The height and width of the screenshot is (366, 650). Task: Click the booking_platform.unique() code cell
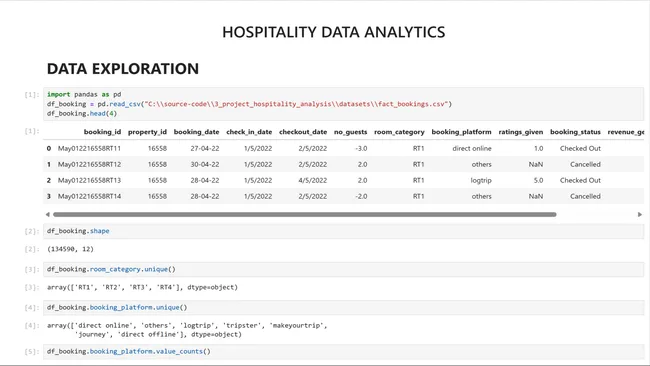343,307
